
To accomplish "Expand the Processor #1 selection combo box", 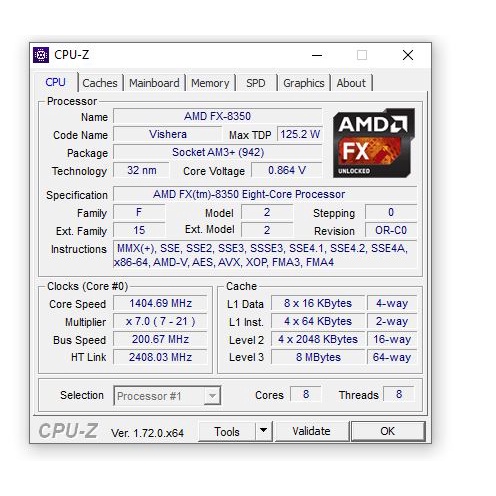I will tap(167, 396).
